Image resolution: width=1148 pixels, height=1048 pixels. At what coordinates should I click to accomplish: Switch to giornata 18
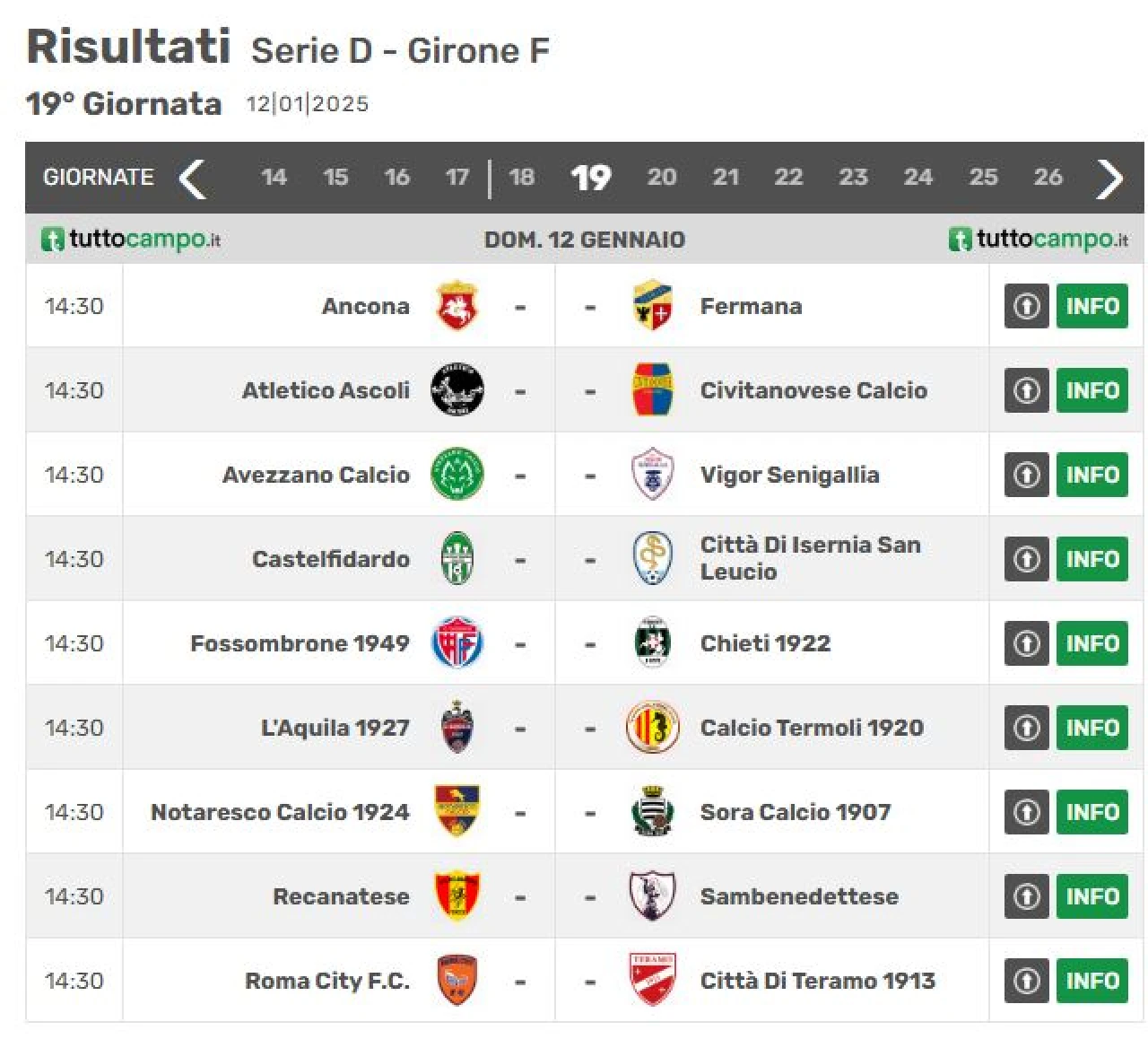(x=521, y=177)
